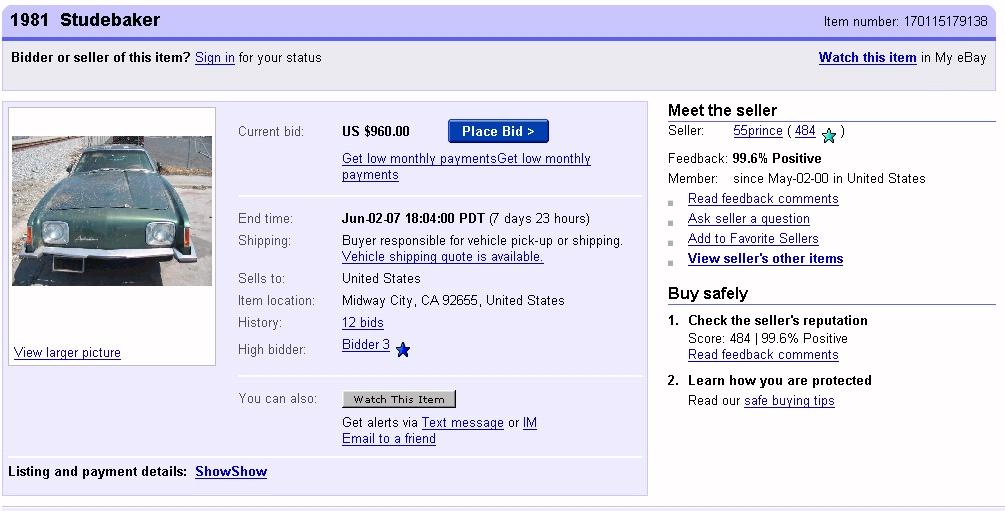Select Email to a friend link
Viewport: 1005px width, 511px height.
(389, 438)
